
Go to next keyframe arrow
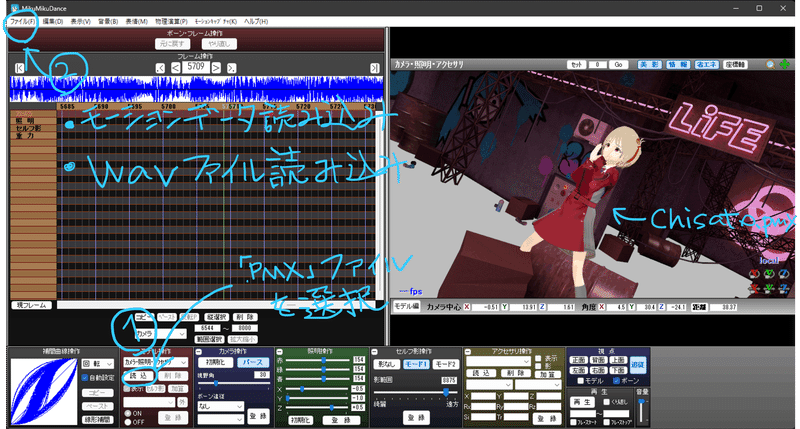(x=232, y=68)
